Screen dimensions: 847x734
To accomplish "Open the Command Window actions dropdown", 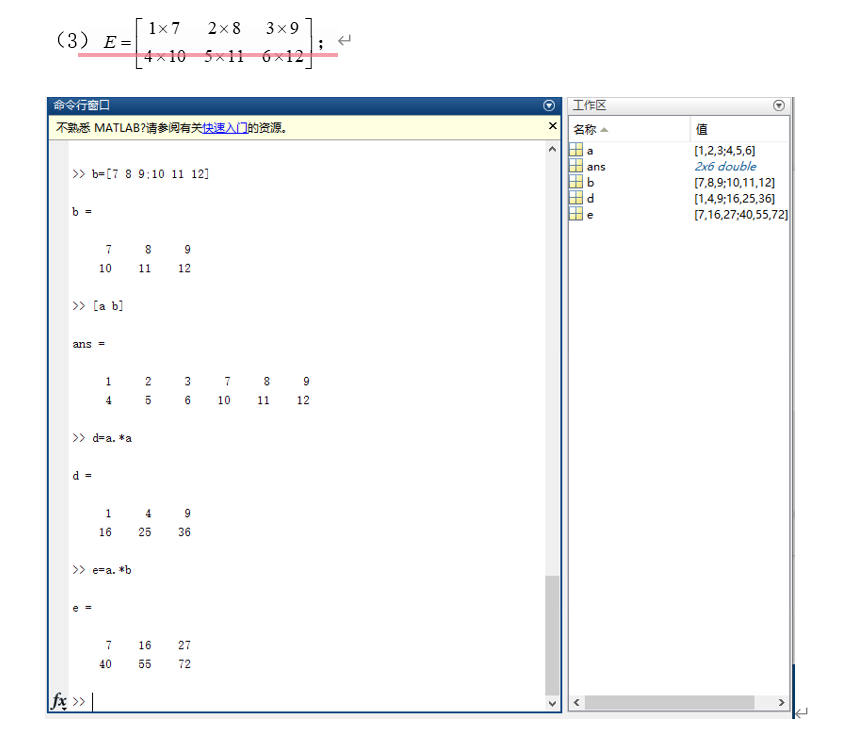I will point(549,105).
